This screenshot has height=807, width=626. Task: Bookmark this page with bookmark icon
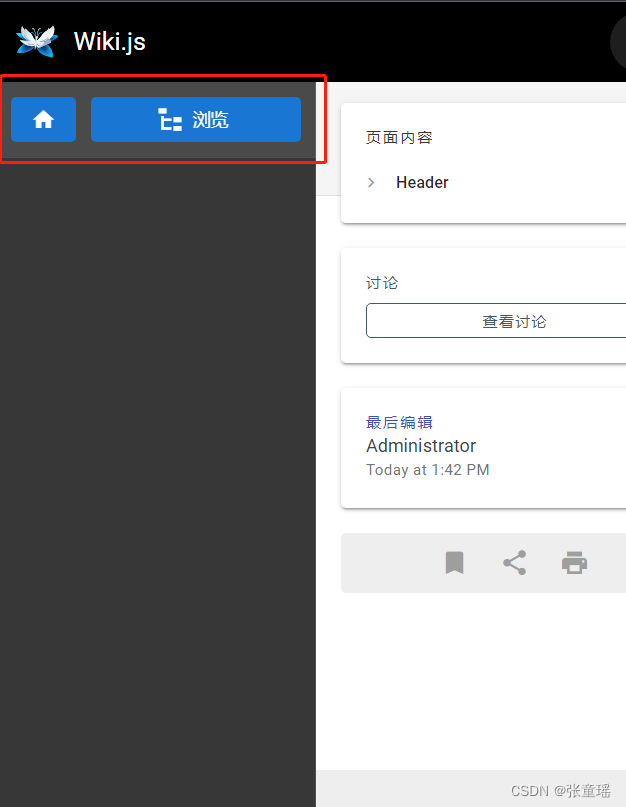pos(455,563)
